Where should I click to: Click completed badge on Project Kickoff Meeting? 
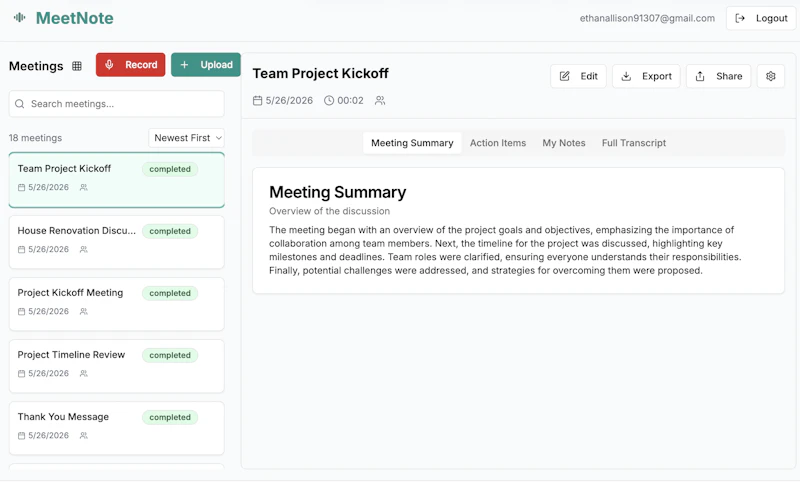point(170,293)
